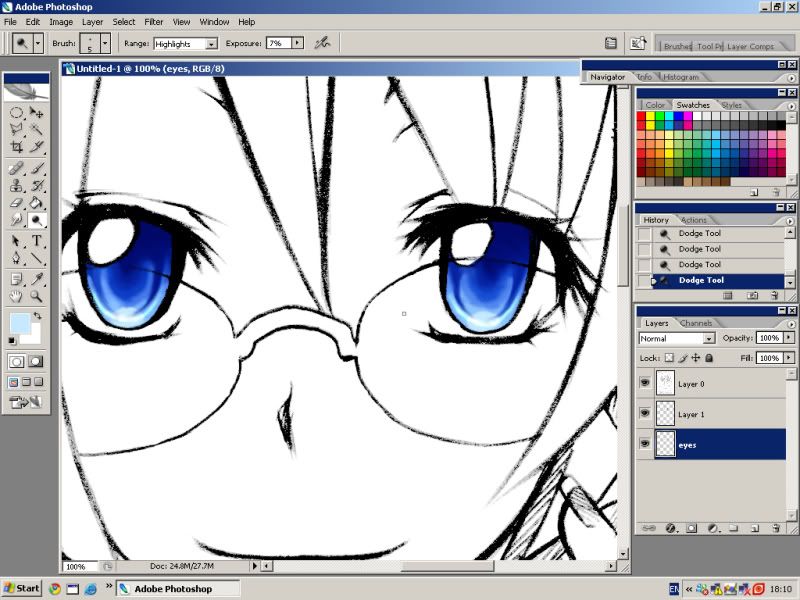Select the Notes tool
Screen dimensions: 800x600
pyautogui.click(x=16, y=279)
